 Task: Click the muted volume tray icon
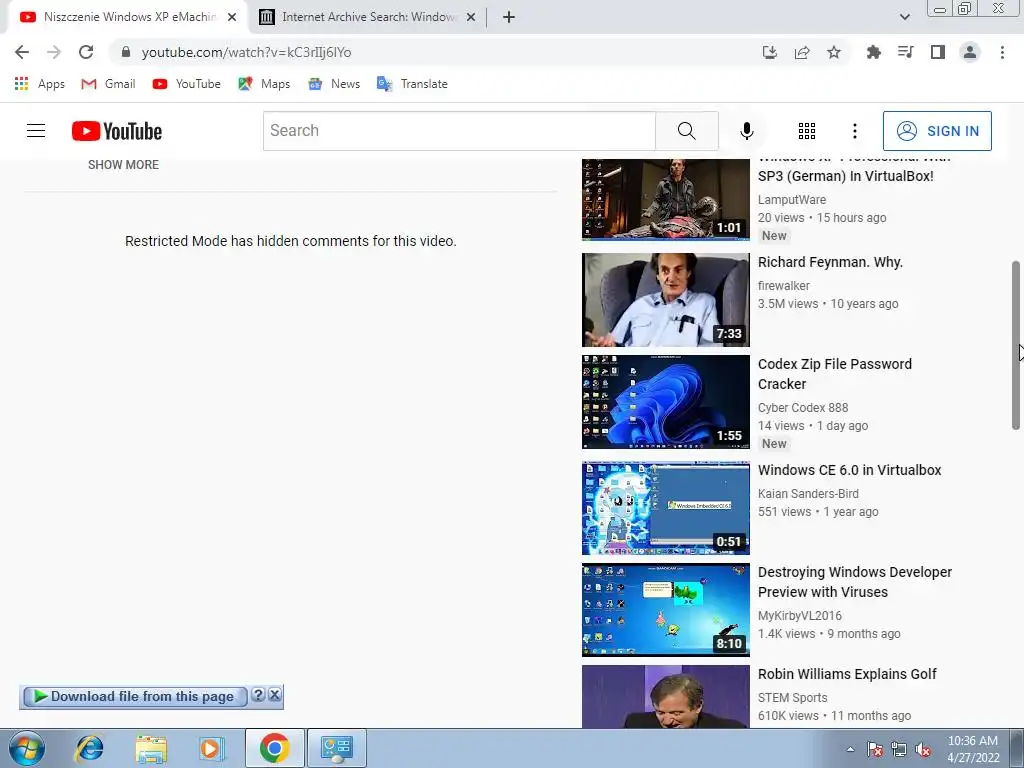(923, 750)
